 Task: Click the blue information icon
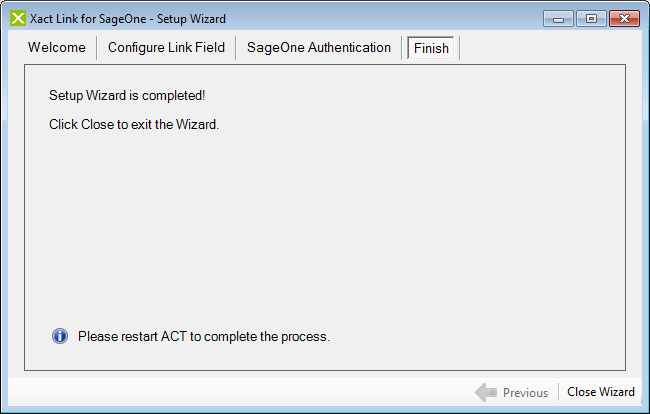60,336
